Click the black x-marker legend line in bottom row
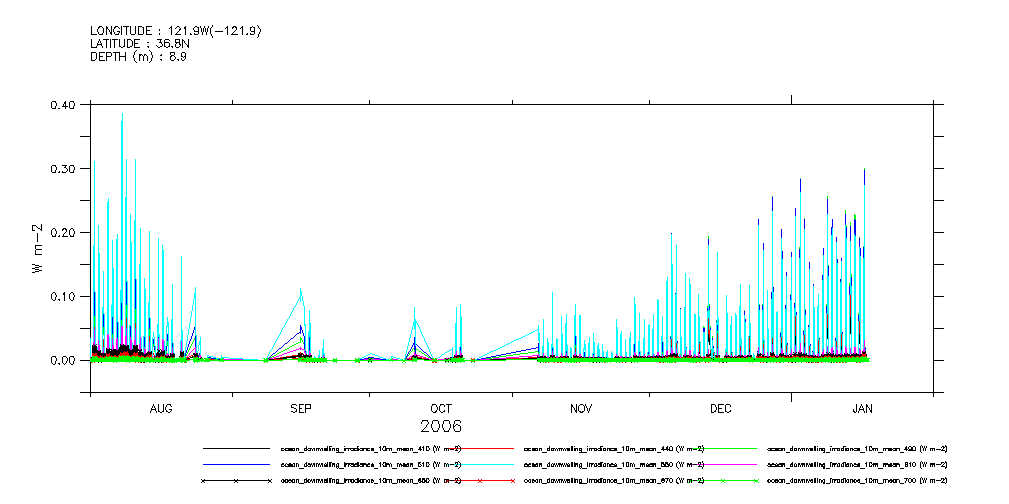 (x=236, y=481)
